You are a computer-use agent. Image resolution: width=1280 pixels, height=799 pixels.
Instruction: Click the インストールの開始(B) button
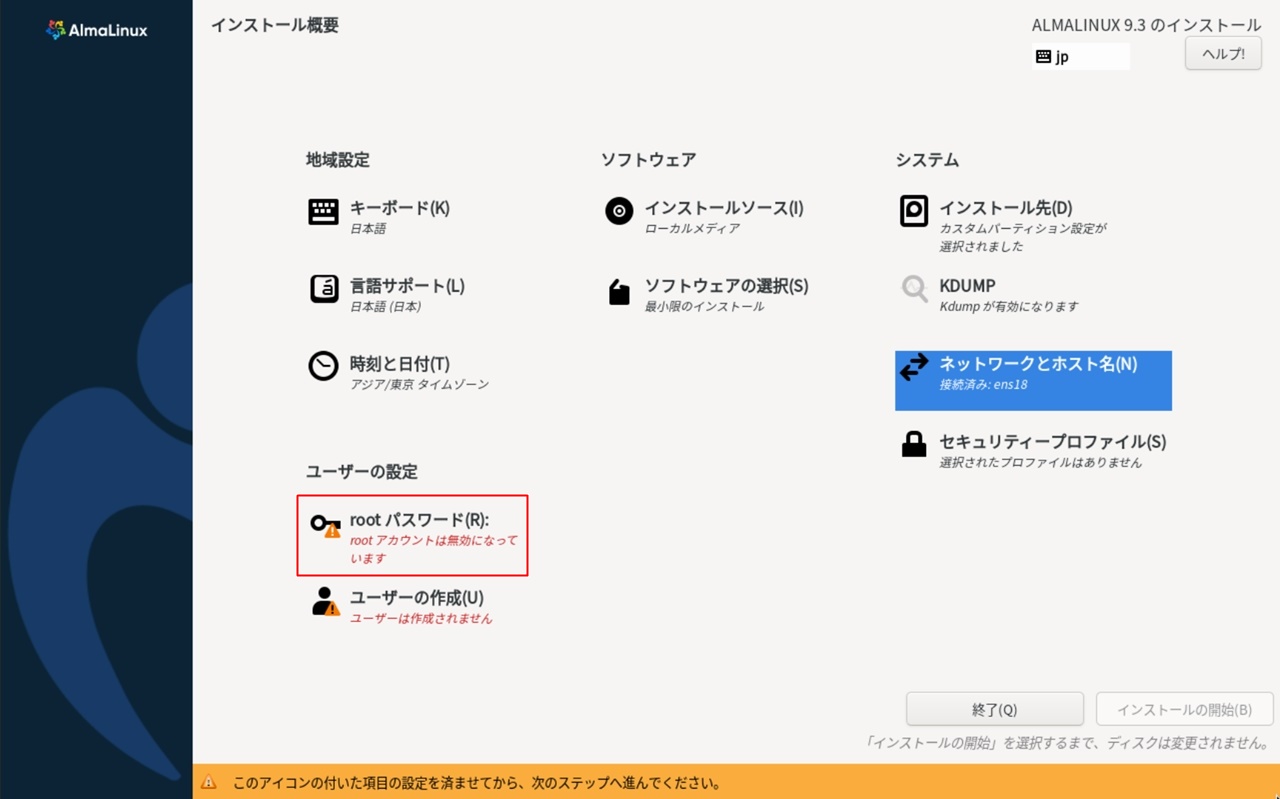1184,709
